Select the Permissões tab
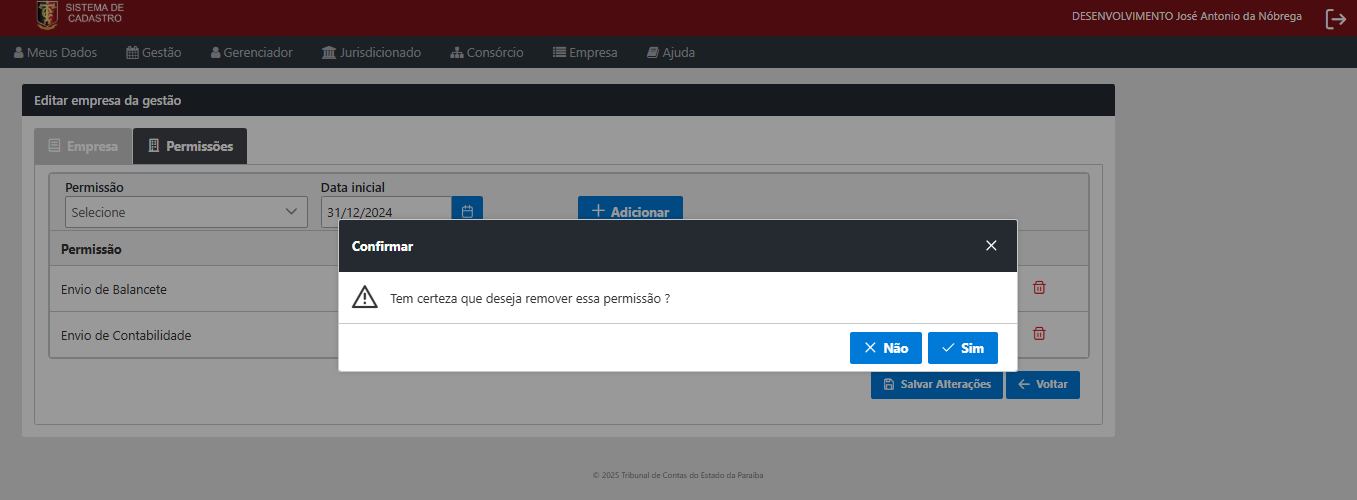1357x500 pixels. point(190,146)
